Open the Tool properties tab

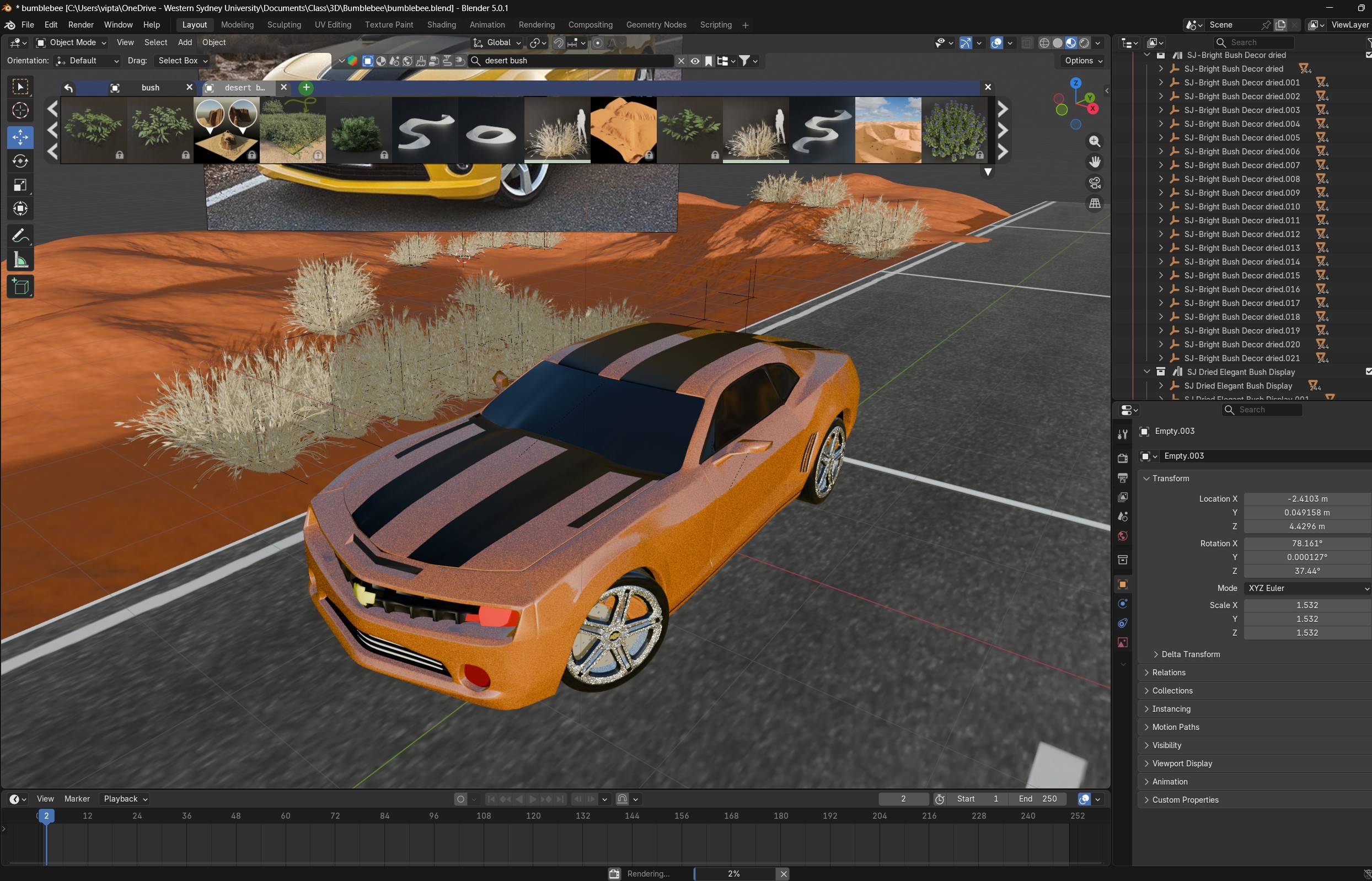tap(1123, 435)
